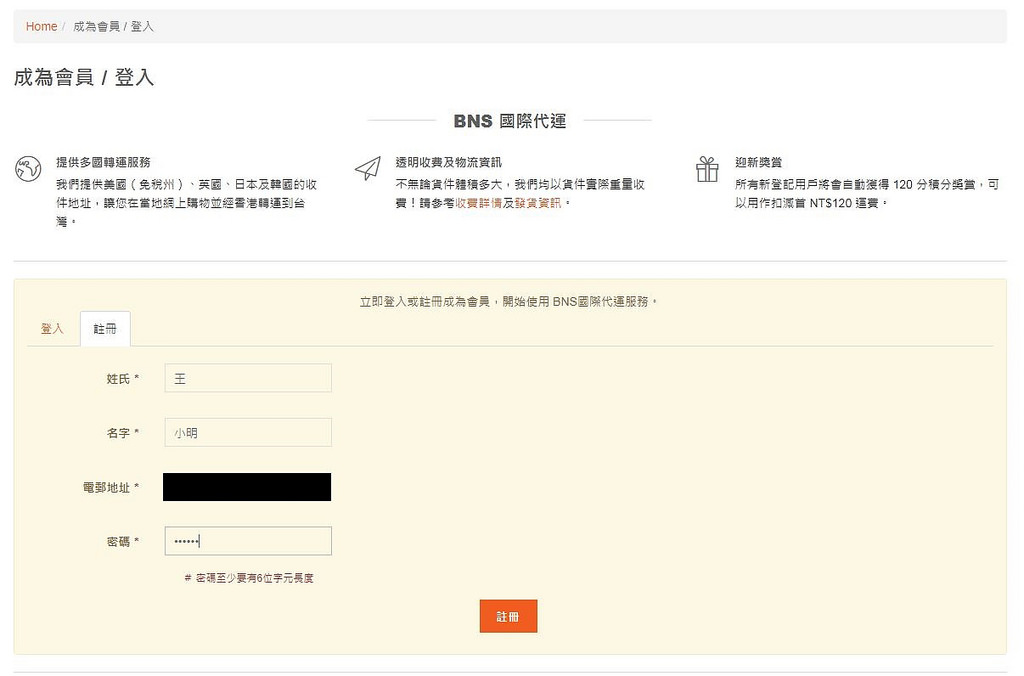
Task: Click the 電郵地址 field label
Action: coord(110,488)
